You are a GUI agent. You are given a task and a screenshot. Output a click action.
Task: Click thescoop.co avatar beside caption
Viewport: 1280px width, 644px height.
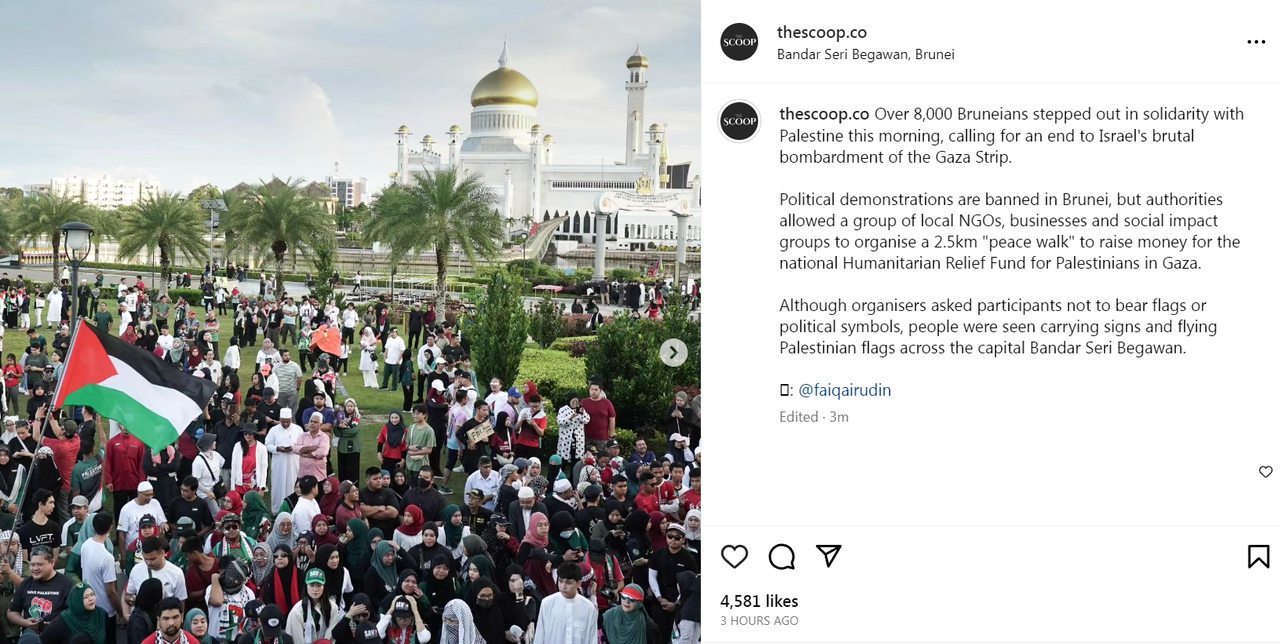[740, 121]
